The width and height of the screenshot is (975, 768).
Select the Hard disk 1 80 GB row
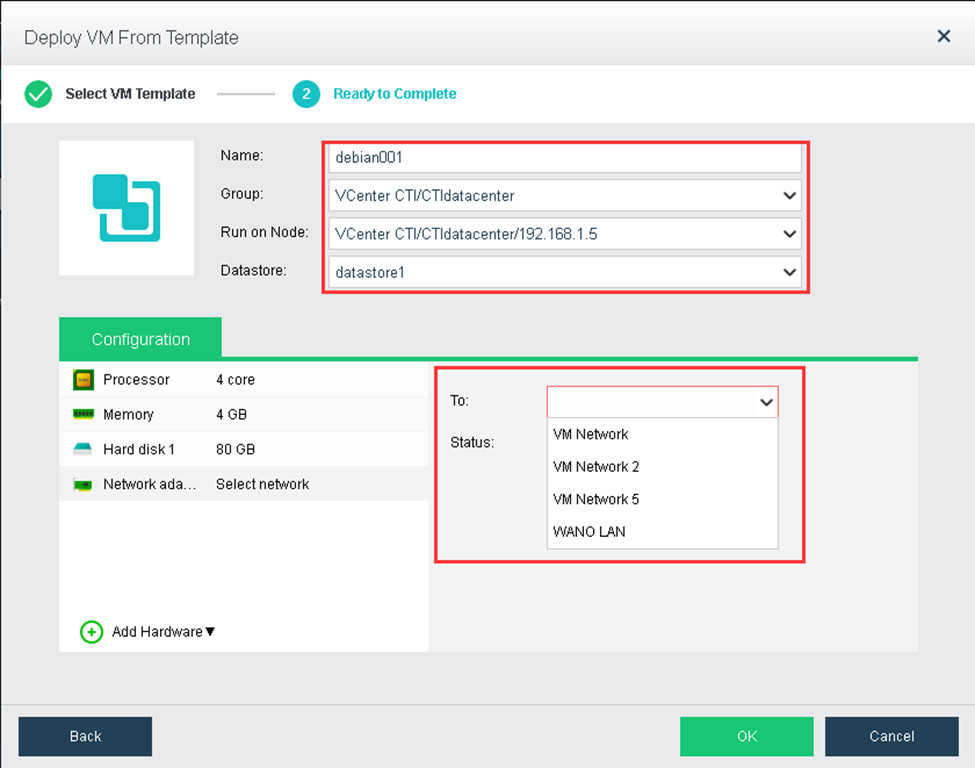coord(244,449)
